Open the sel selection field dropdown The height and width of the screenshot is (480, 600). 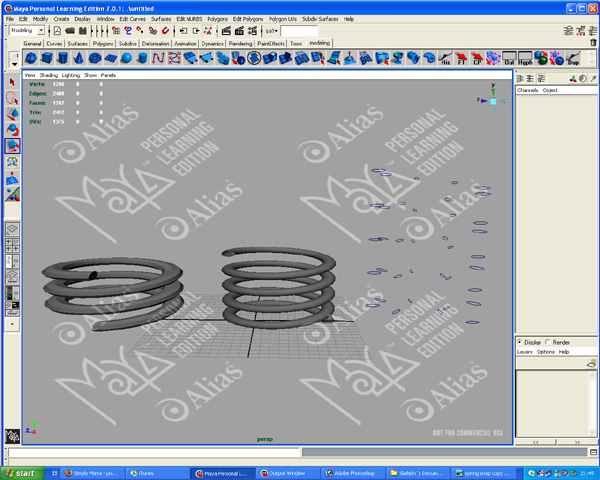[271, 31]
